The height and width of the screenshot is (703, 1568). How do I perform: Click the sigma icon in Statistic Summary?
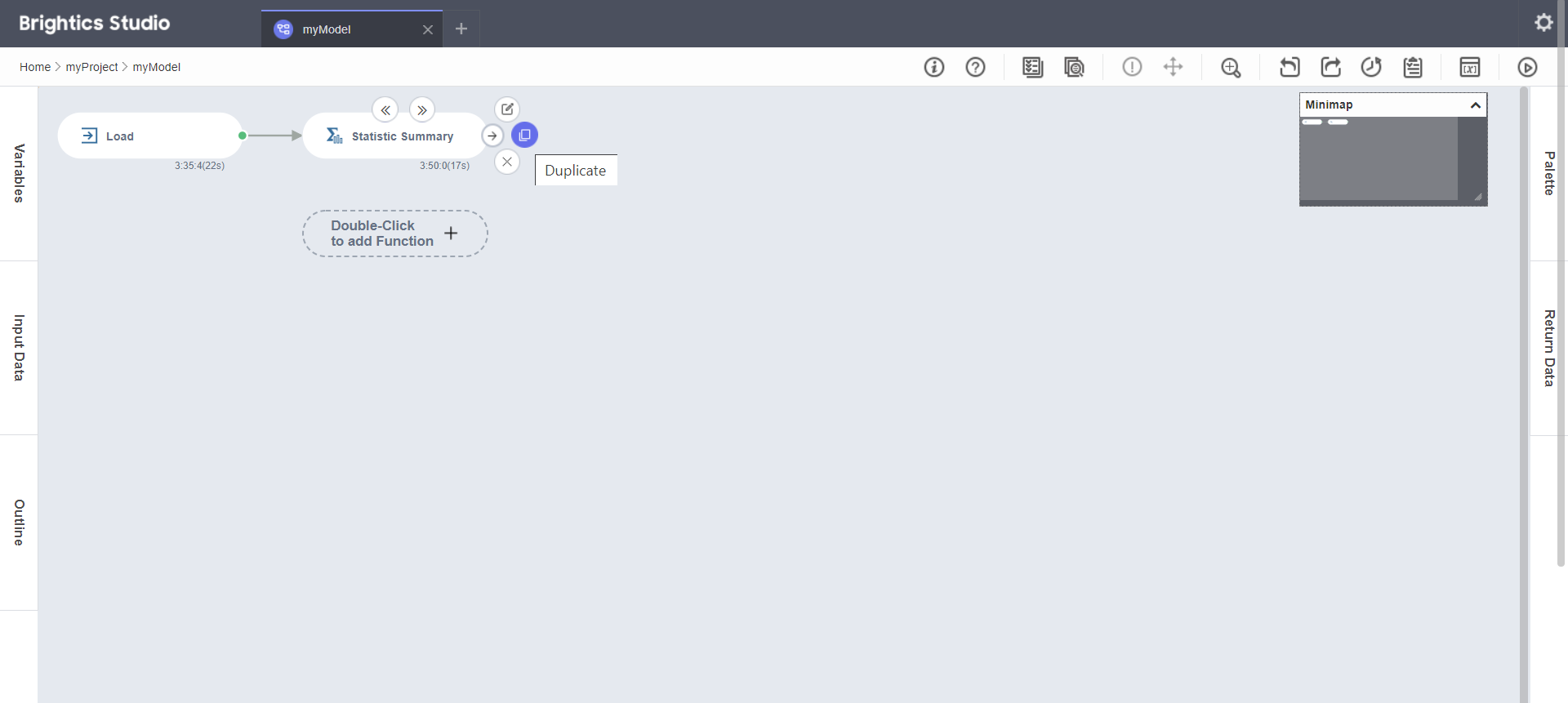click(x=334, y=136)
